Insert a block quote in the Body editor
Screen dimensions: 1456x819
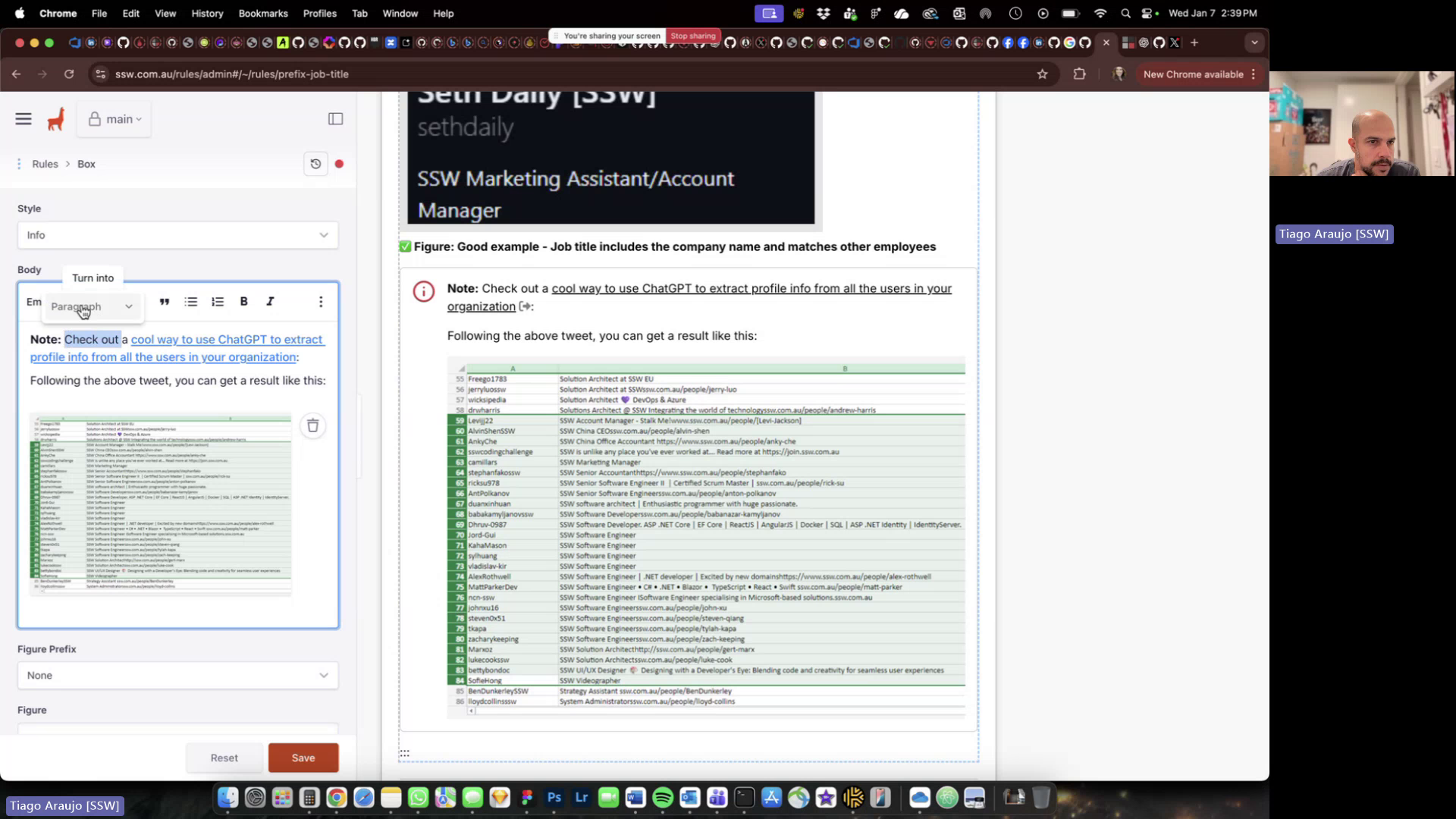pyautogui.click(x=165, y=302)
